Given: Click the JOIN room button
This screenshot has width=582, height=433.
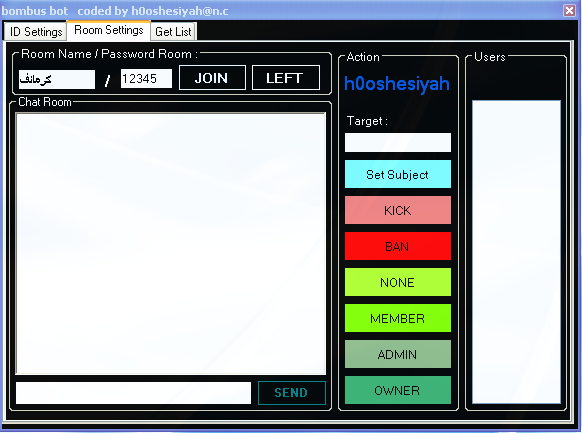Looking at the screenshot, I should coord(212,78).
